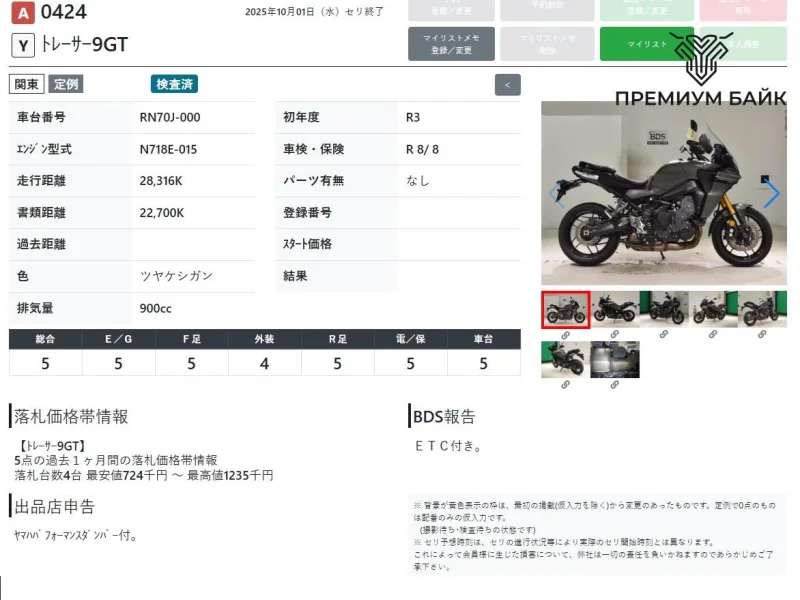Click the red A lane badge
Image resolution: width=800 pixels, height=600 pixels.
21,13
